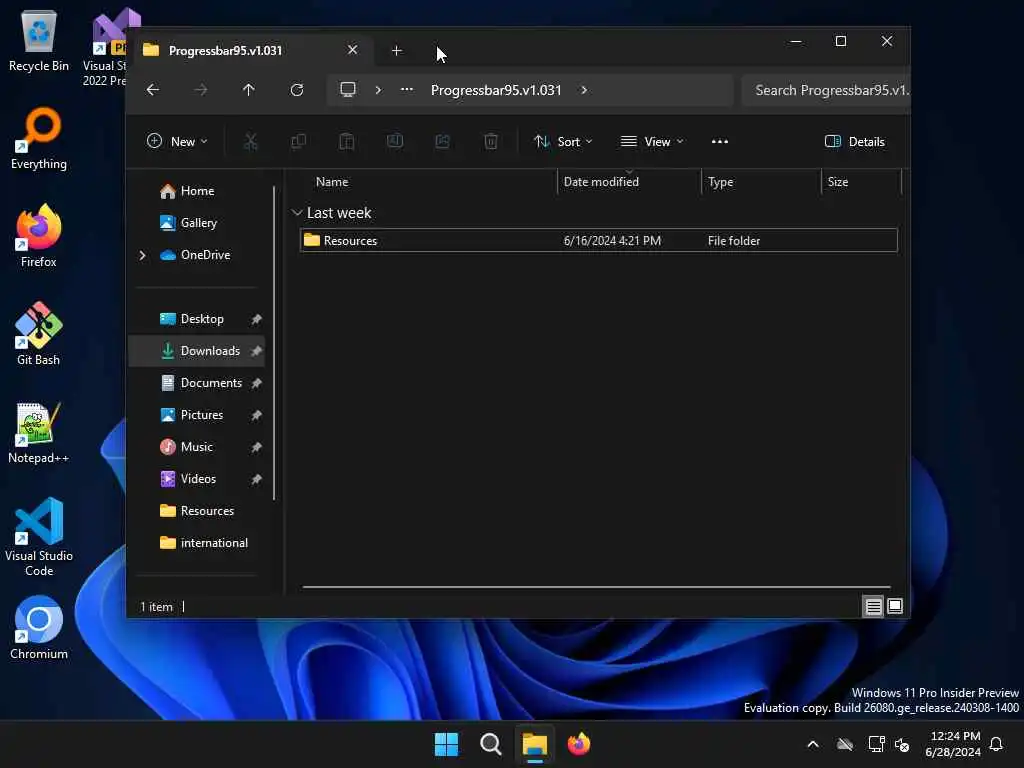
Task: Unpin Desktop using its pin icon
Action: tap(257, 319)
